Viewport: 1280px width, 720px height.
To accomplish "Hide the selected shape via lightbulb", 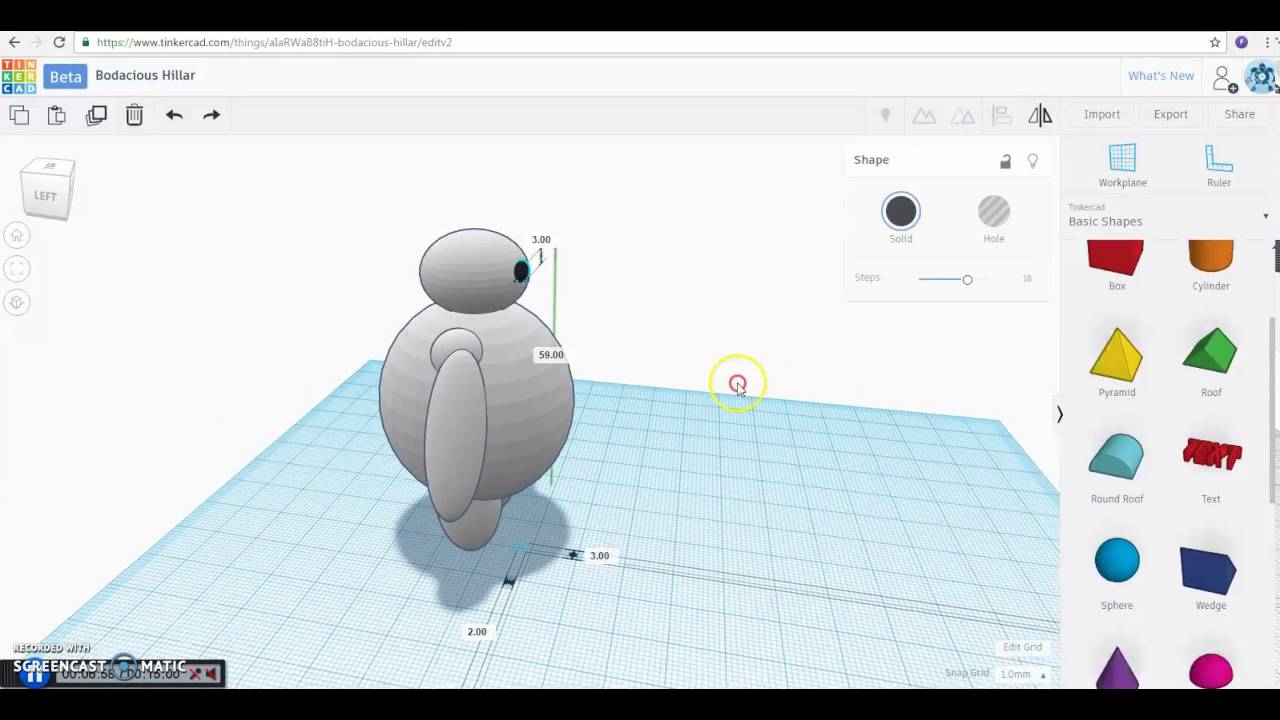I will point(1033,160).
